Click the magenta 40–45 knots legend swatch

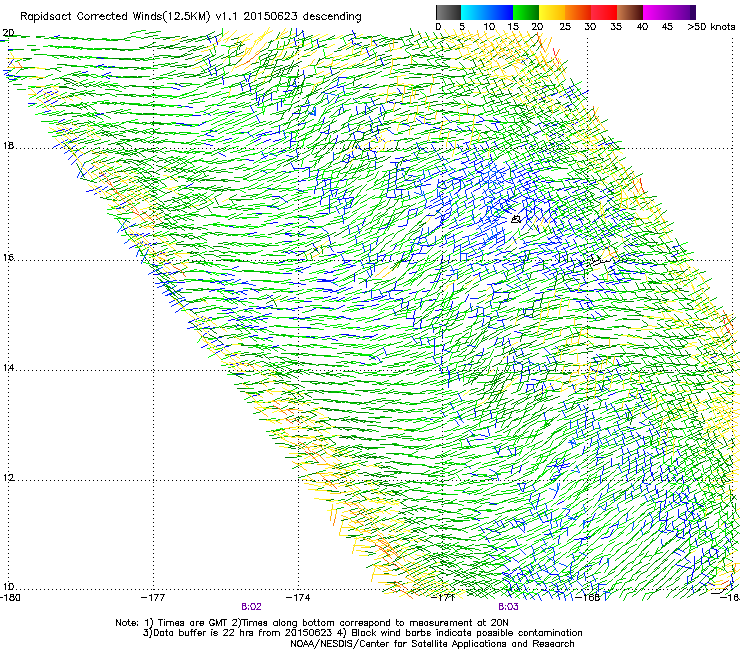click(x=656, y=12)
